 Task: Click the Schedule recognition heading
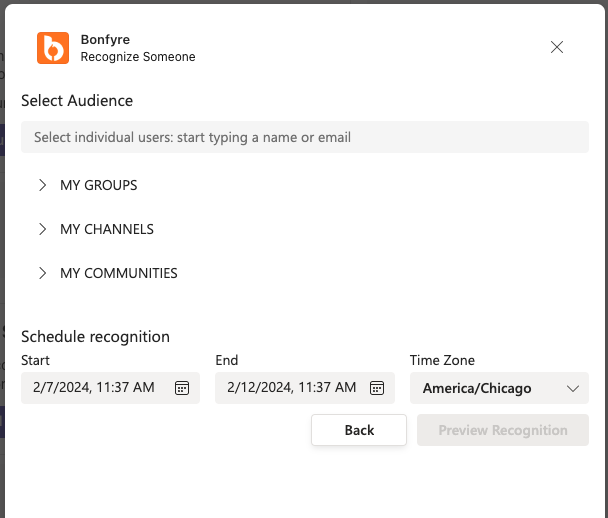point(95,337)
